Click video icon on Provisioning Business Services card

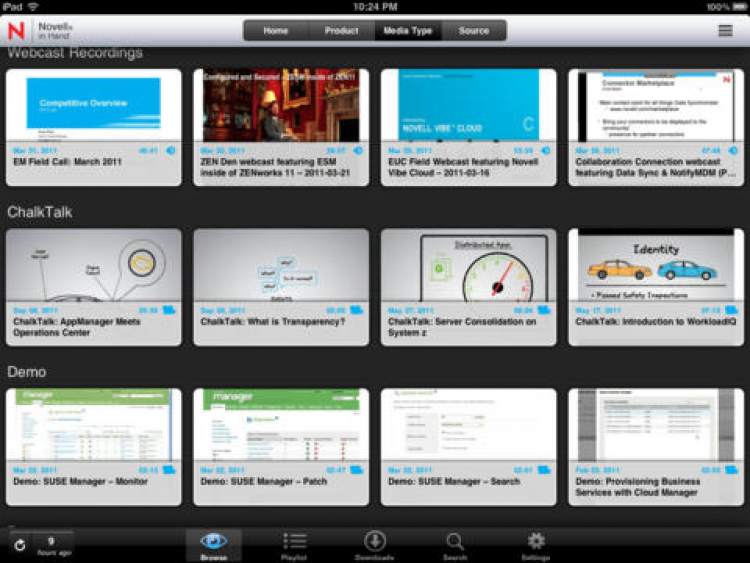point(731,470)
